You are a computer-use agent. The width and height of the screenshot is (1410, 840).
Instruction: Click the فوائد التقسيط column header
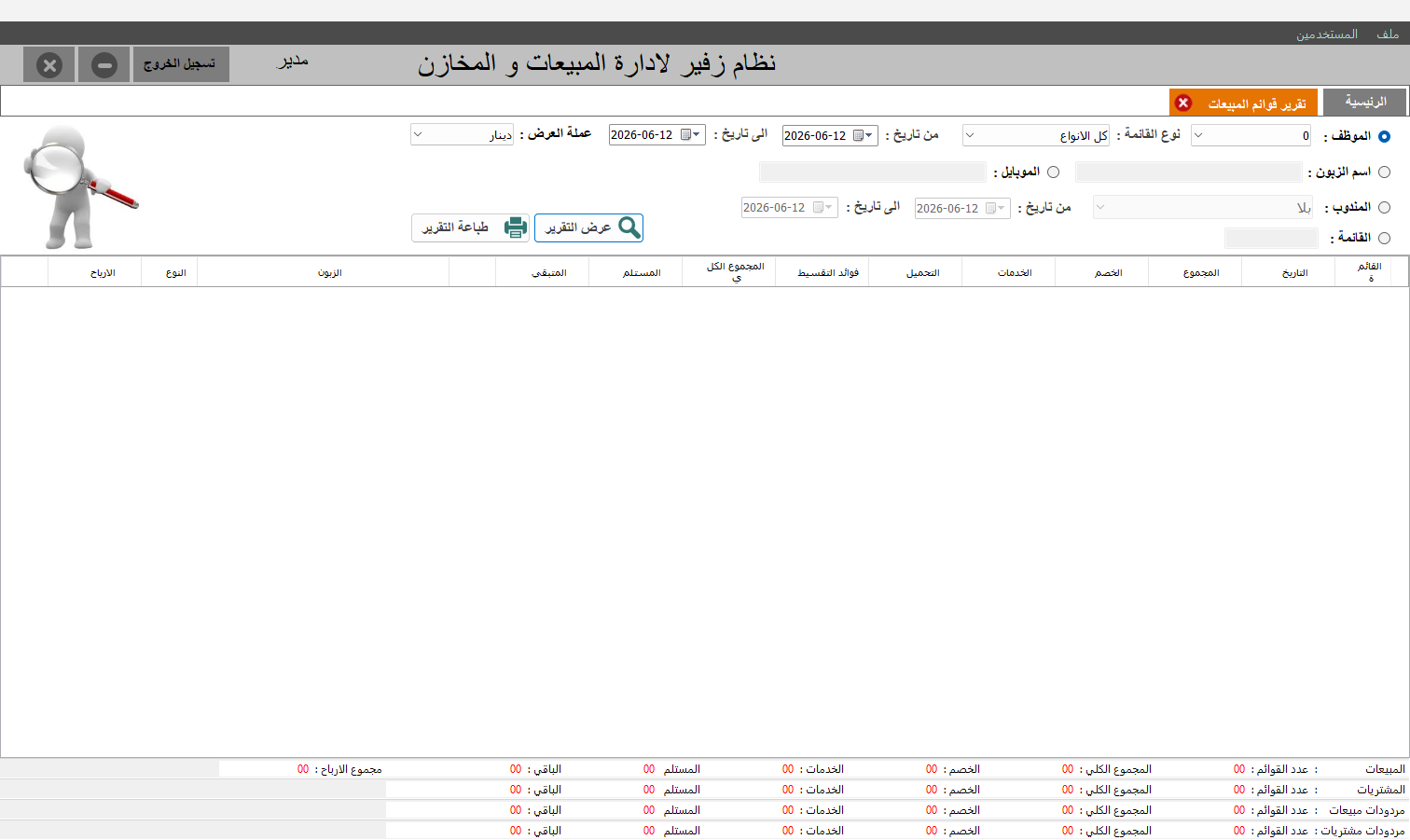pos(822,272)
